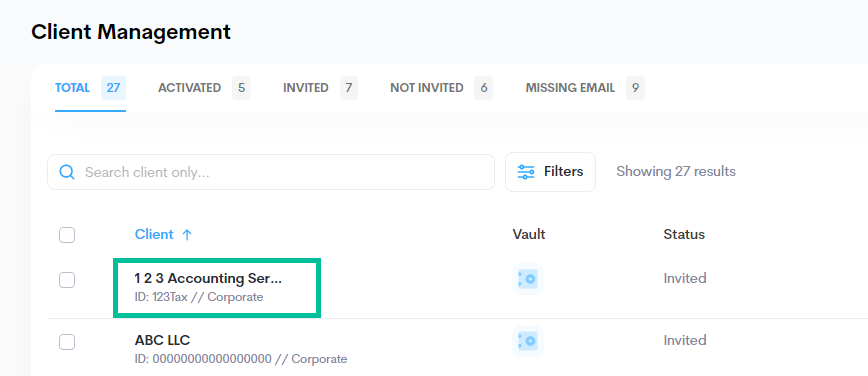The image size is (868, 376).
Task: Open the ABC LLC client record
Action: point(162,340)
